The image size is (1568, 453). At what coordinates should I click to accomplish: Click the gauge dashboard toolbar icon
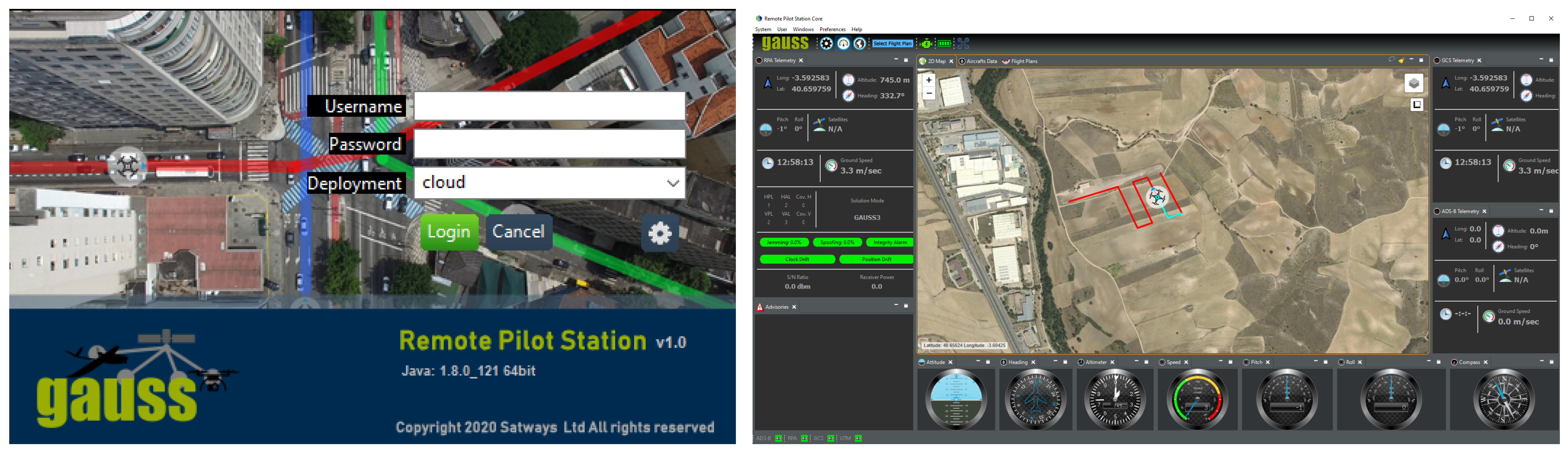click(x=843, y=44)
